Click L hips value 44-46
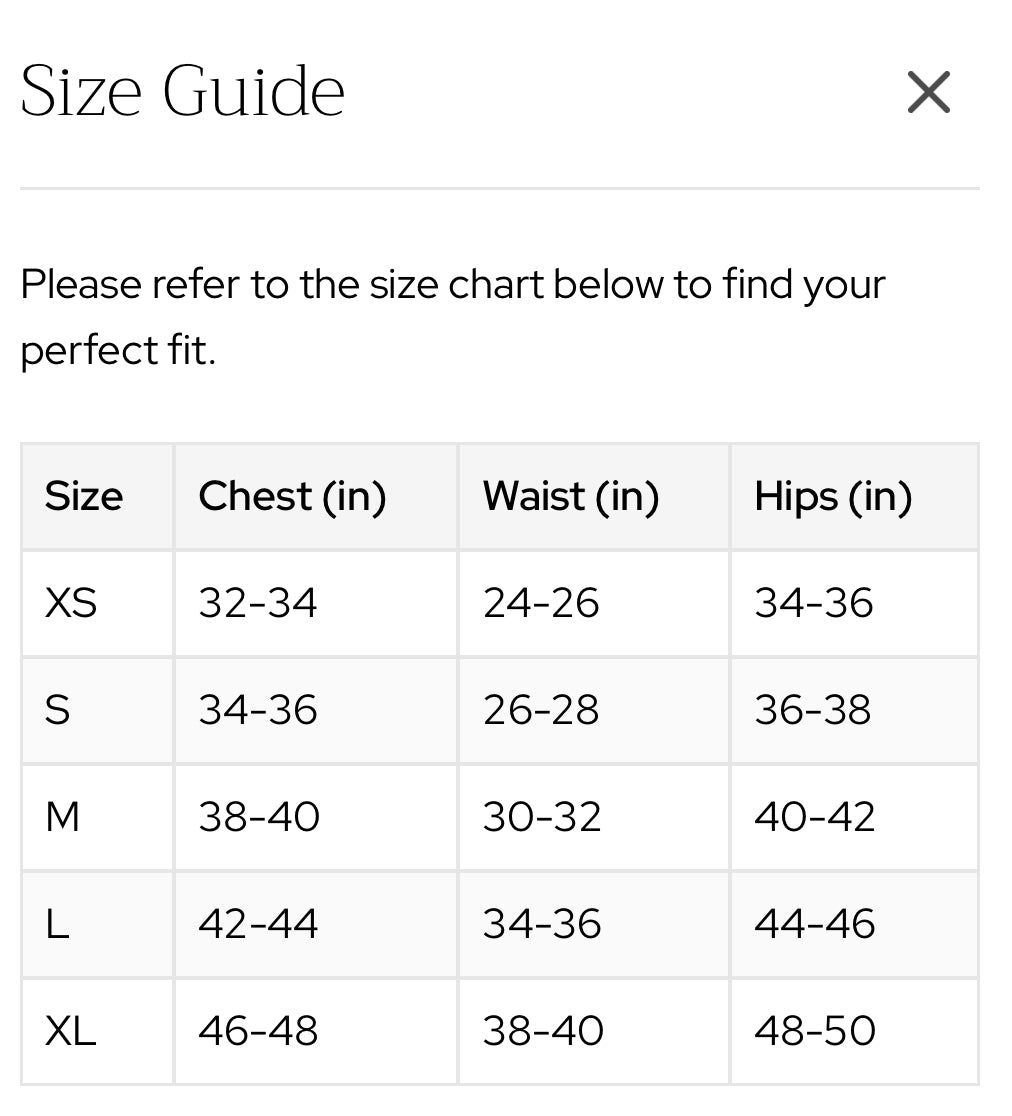Viewport: 1012px width, 1116px height. click(814, 924)
